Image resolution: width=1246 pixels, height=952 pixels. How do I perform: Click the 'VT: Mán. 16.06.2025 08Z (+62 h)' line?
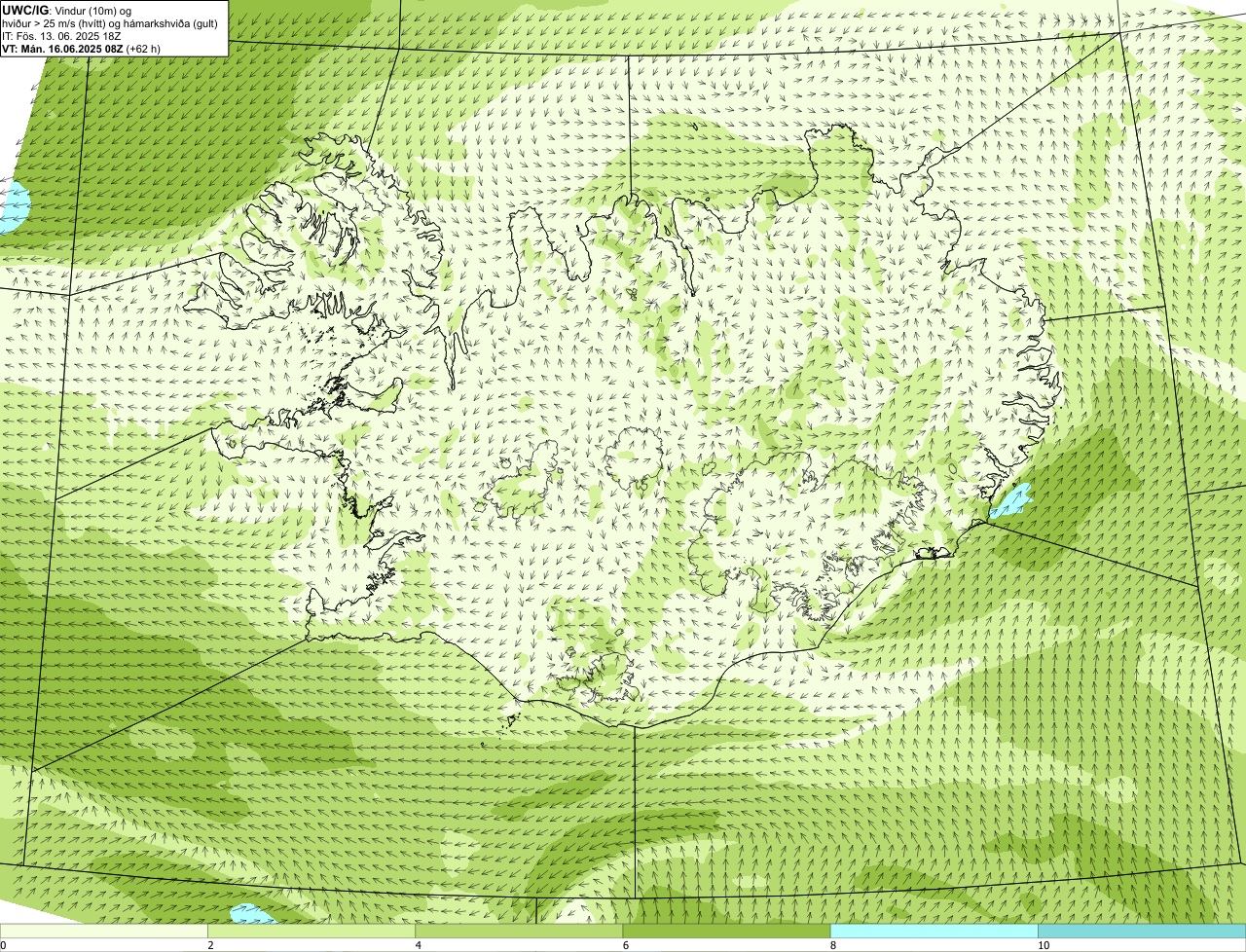tap(81, 48)
